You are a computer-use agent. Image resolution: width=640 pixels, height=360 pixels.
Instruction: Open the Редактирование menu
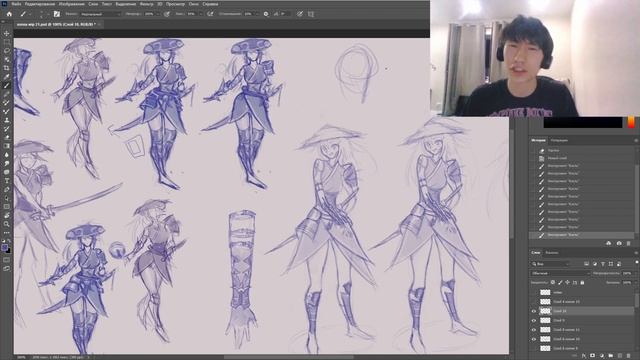tap(40, 4)
